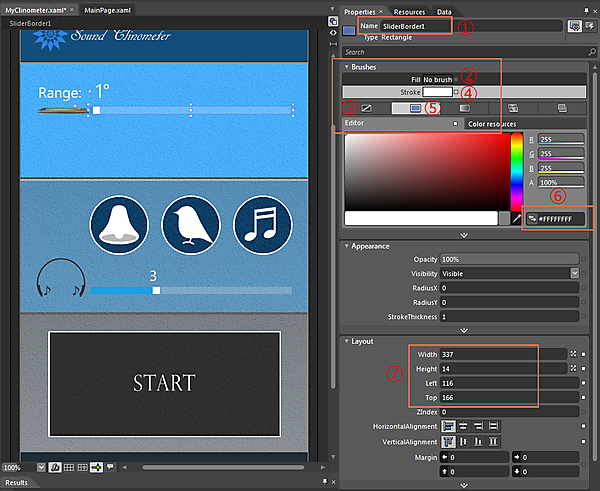Image resolution: width=600 pixels, height=491 pixels.
Task: Set horizontal alignment to Stretch
Action: click(492, 427)
